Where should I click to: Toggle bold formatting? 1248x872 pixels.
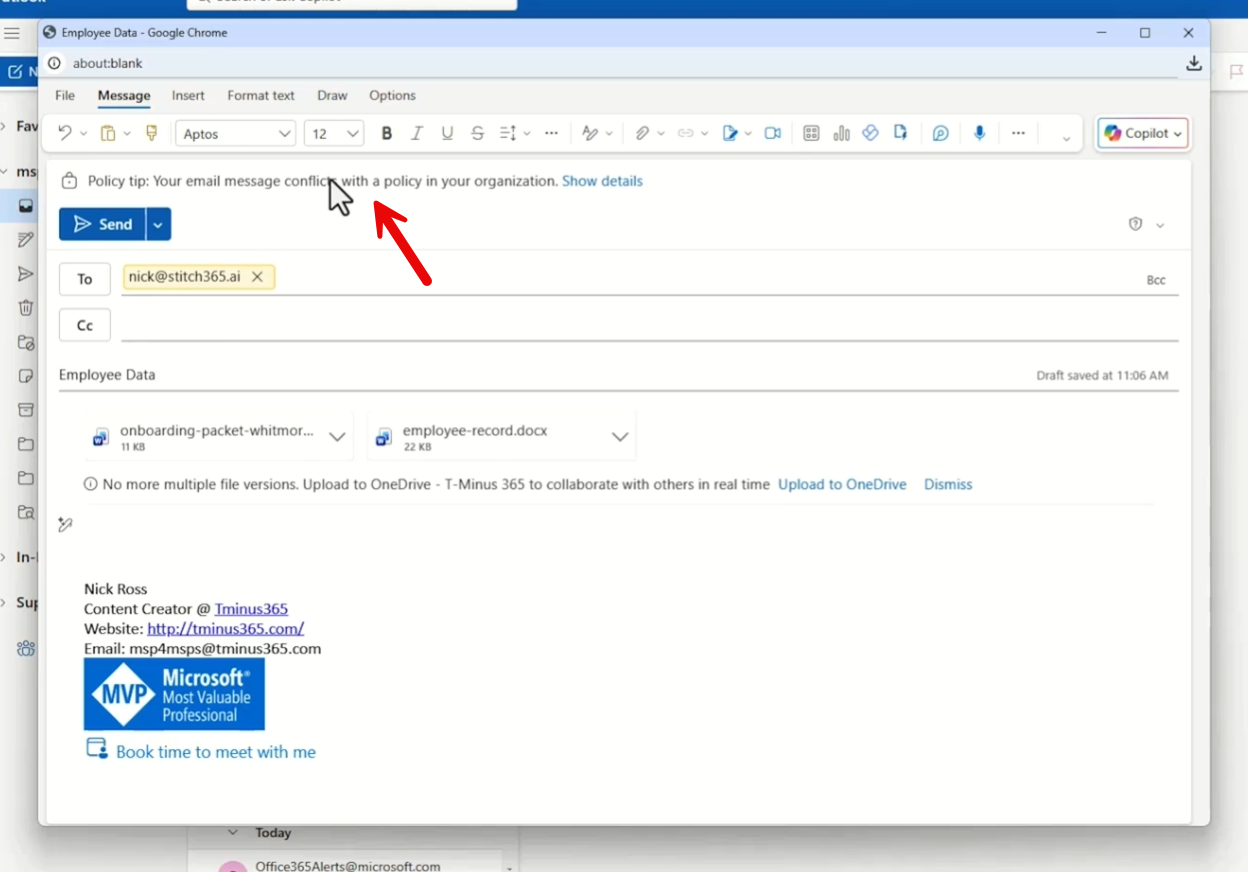[x=387, y=134]
